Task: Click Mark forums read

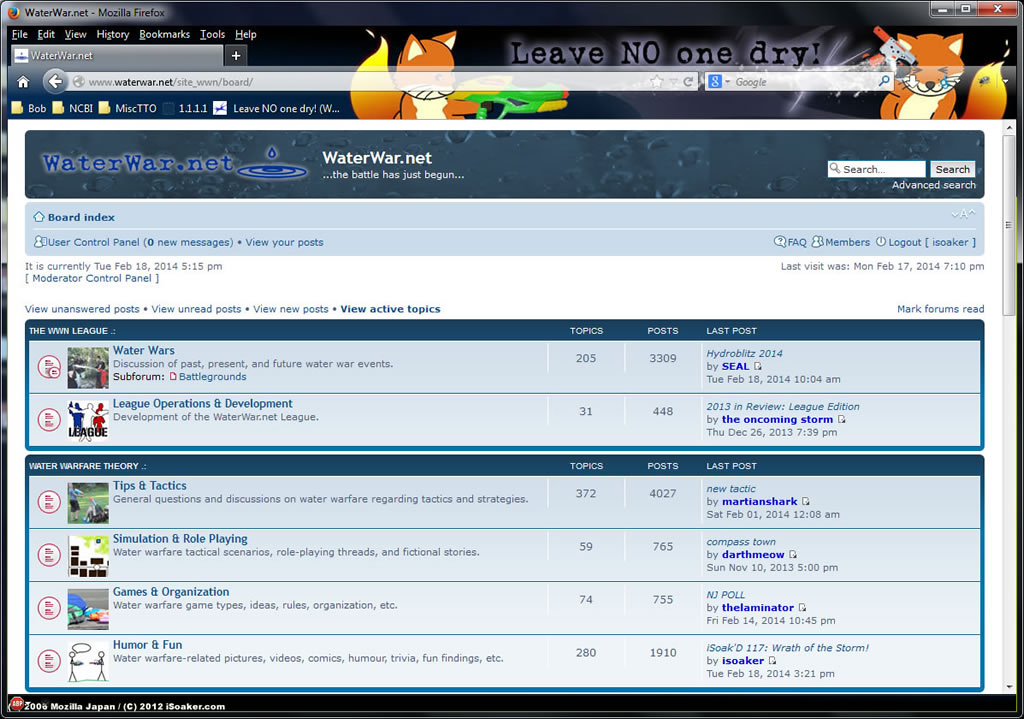Action: [940, 309]
